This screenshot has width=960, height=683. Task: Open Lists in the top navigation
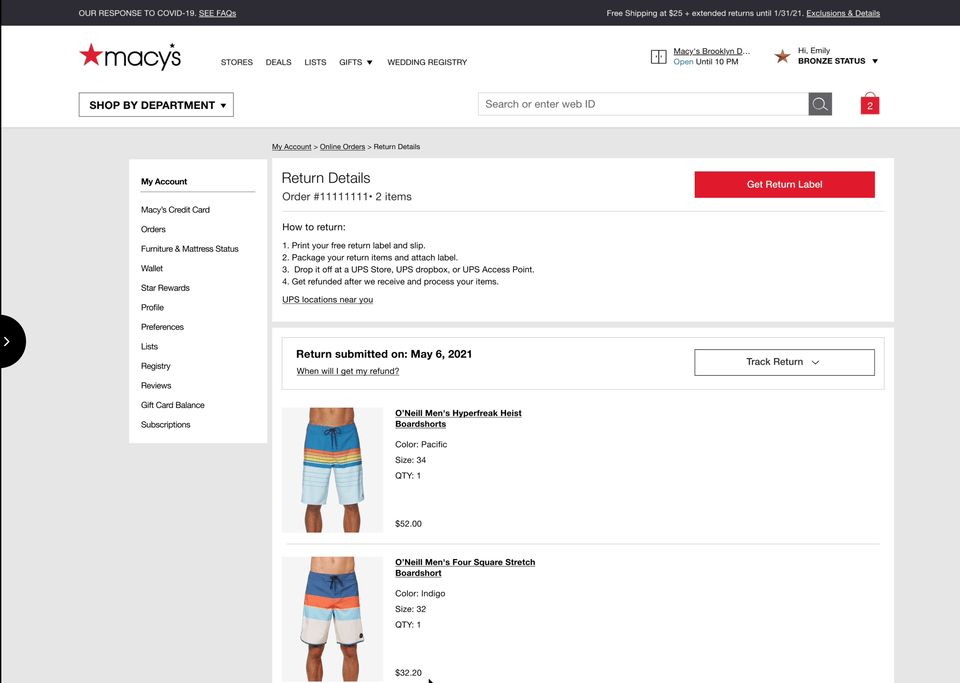315,62
